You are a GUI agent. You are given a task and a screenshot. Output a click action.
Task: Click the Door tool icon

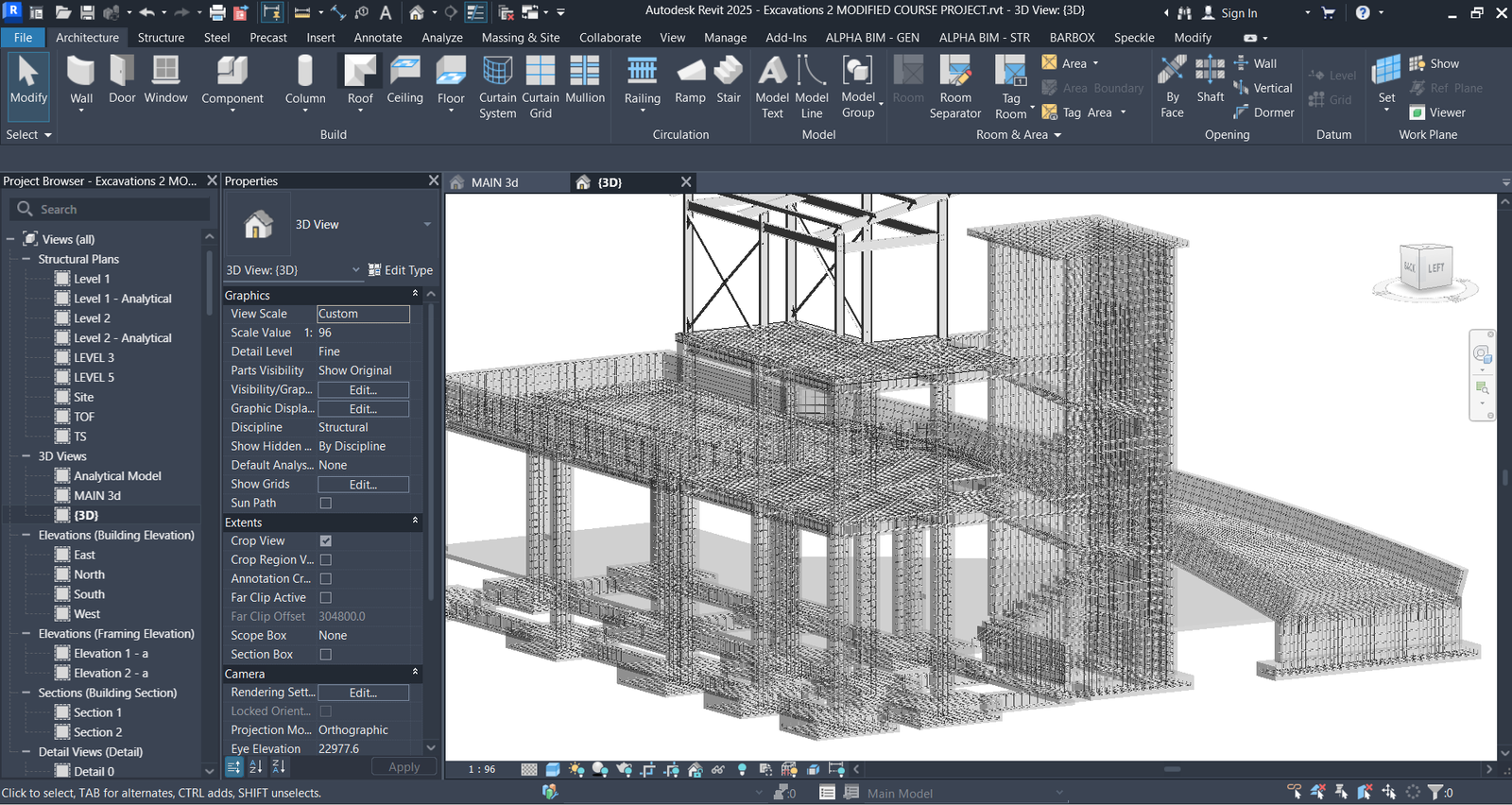(122, 72)
